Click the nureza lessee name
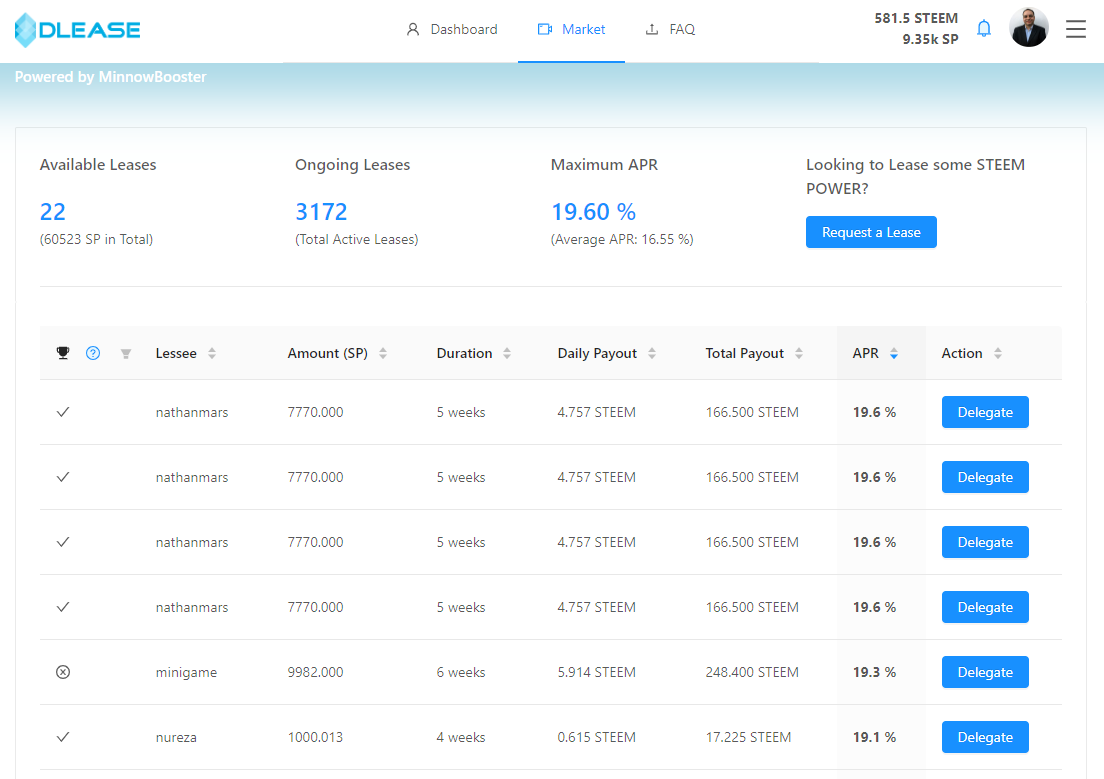This screenshot has height=779, width=1104. pyautogui.click(x=176, y=737)
